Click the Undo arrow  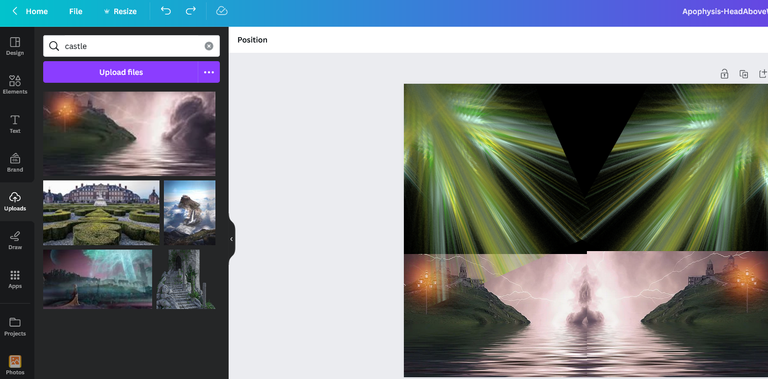[166, 11]
